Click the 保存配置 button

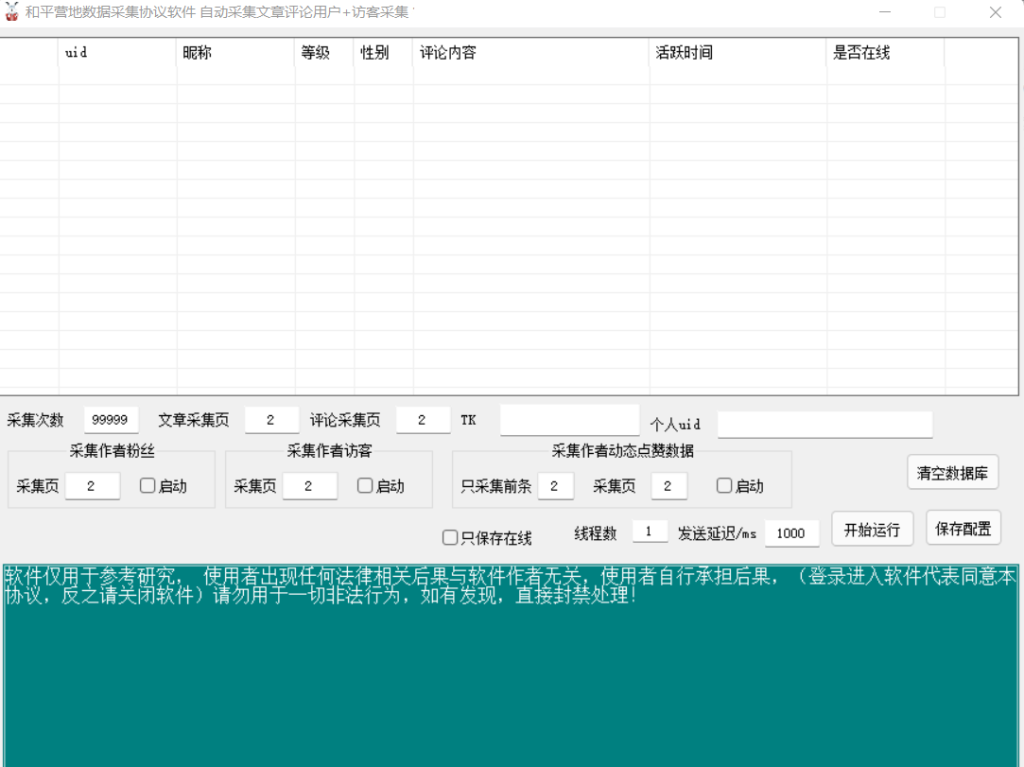tap(963, 528)
